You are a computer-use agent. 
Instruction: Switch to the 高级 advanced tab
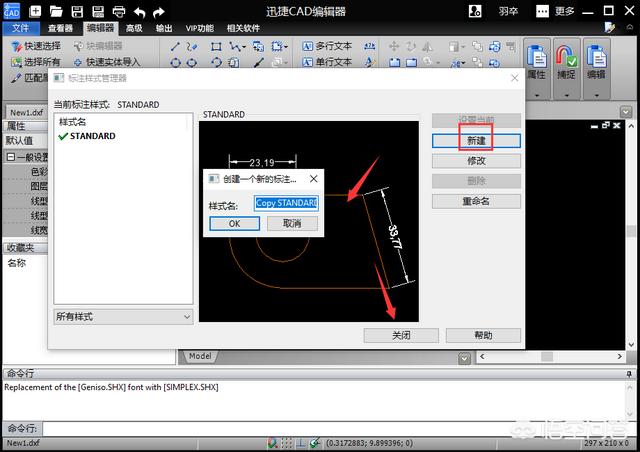(x=134, y=28)
